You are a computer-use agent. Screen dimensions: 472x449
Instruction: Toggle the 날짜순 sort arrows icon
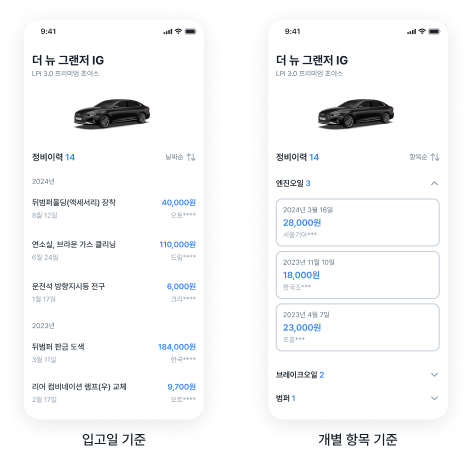[191, 157]
